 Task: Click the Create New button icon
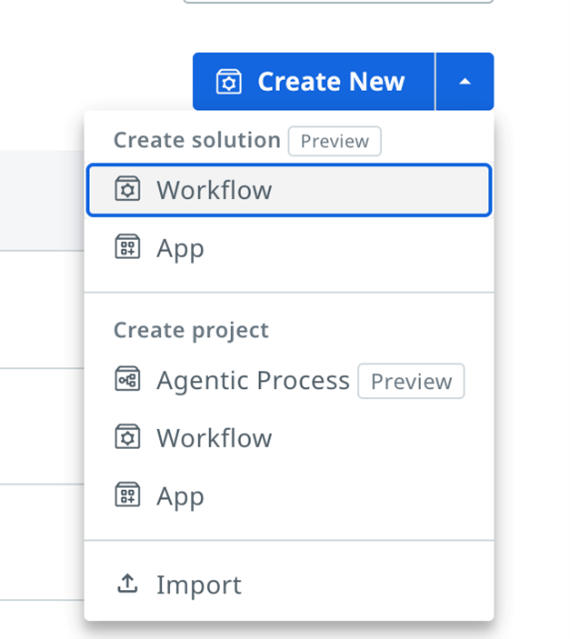point(228,82)
